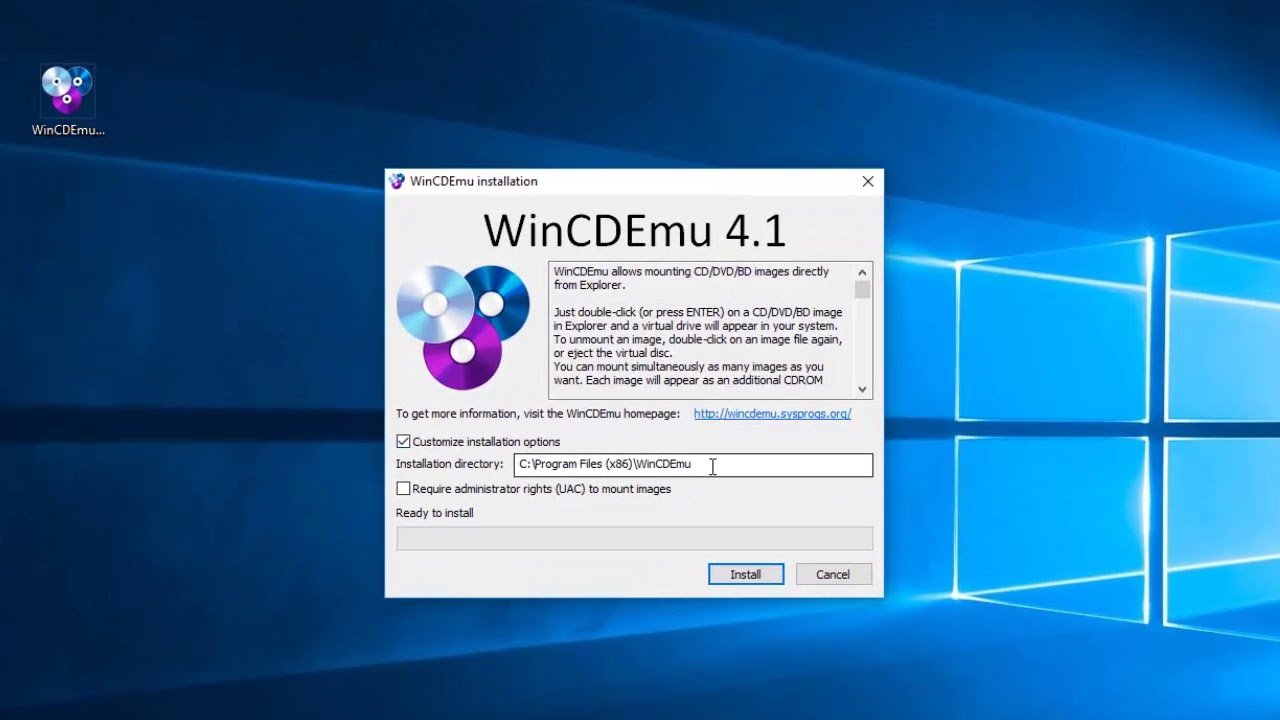The width and height of the screenshot is (1280, 720).
Task: Click the "To get more information" text
Action: click(x=538, y=414)
